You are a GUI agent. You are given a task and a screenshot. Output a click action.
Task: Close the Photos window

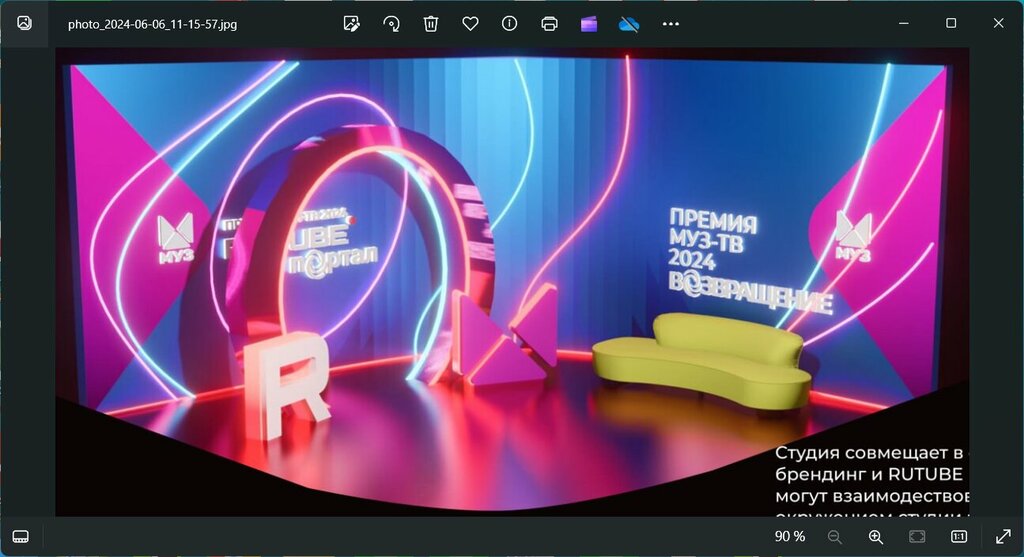999,24
